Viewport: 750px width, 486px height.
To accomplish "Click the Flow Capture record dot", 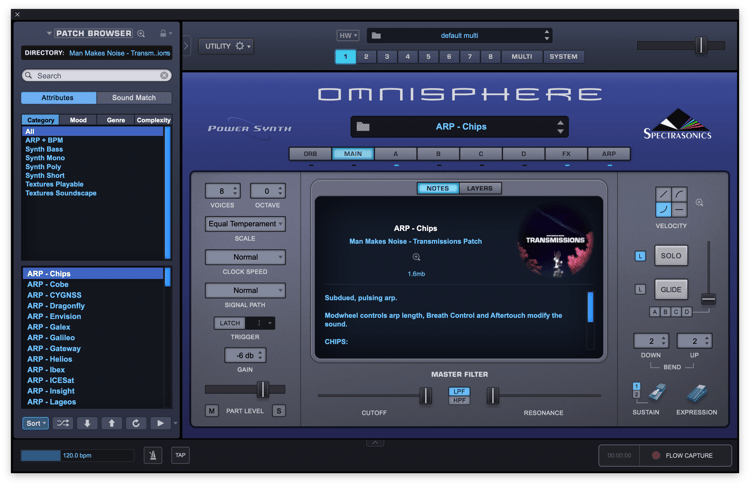I will click(x=656, y=455).
